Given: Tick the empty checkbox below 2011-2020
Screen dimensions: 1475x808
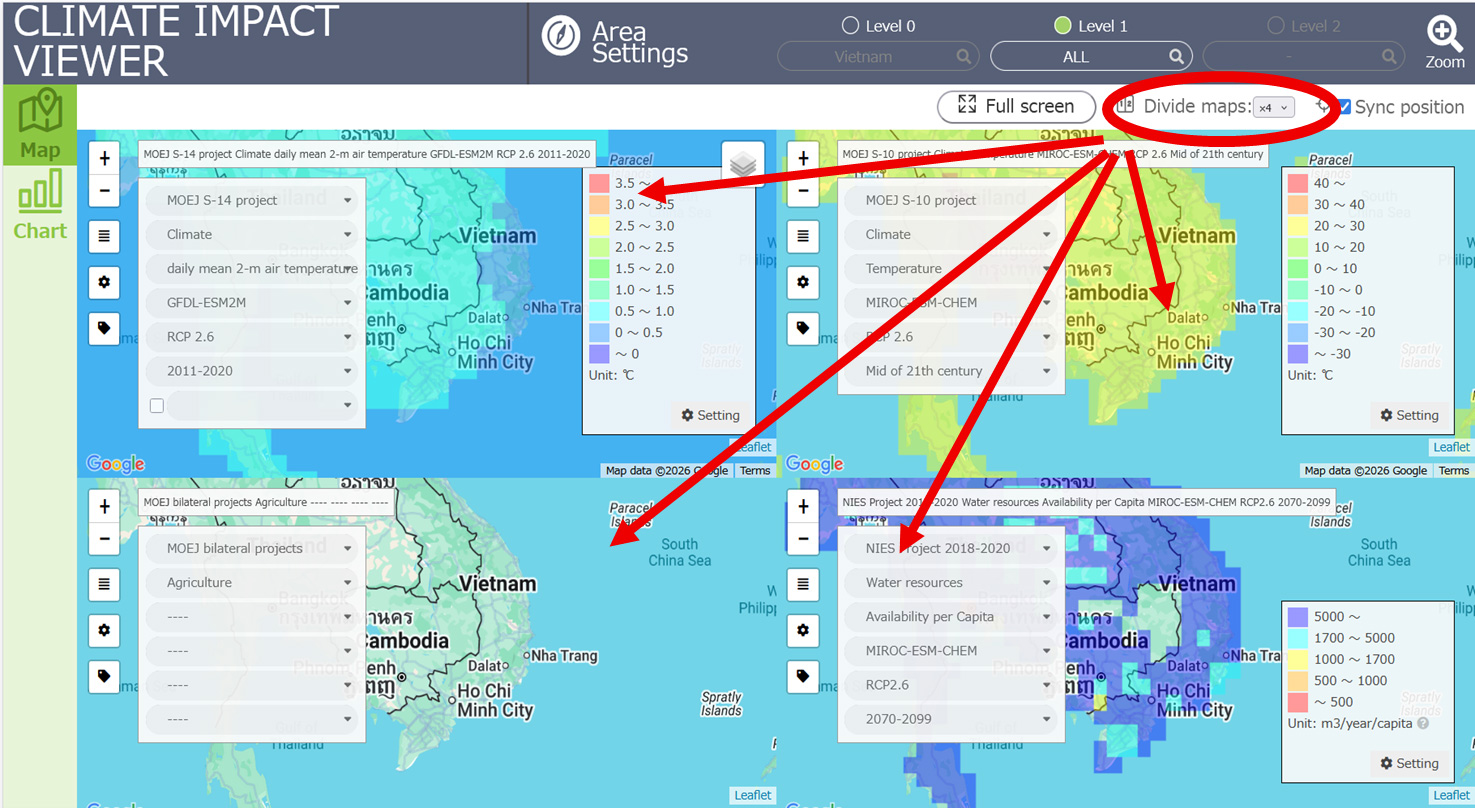Looking at the screenshot, I should tap(156, 405).
